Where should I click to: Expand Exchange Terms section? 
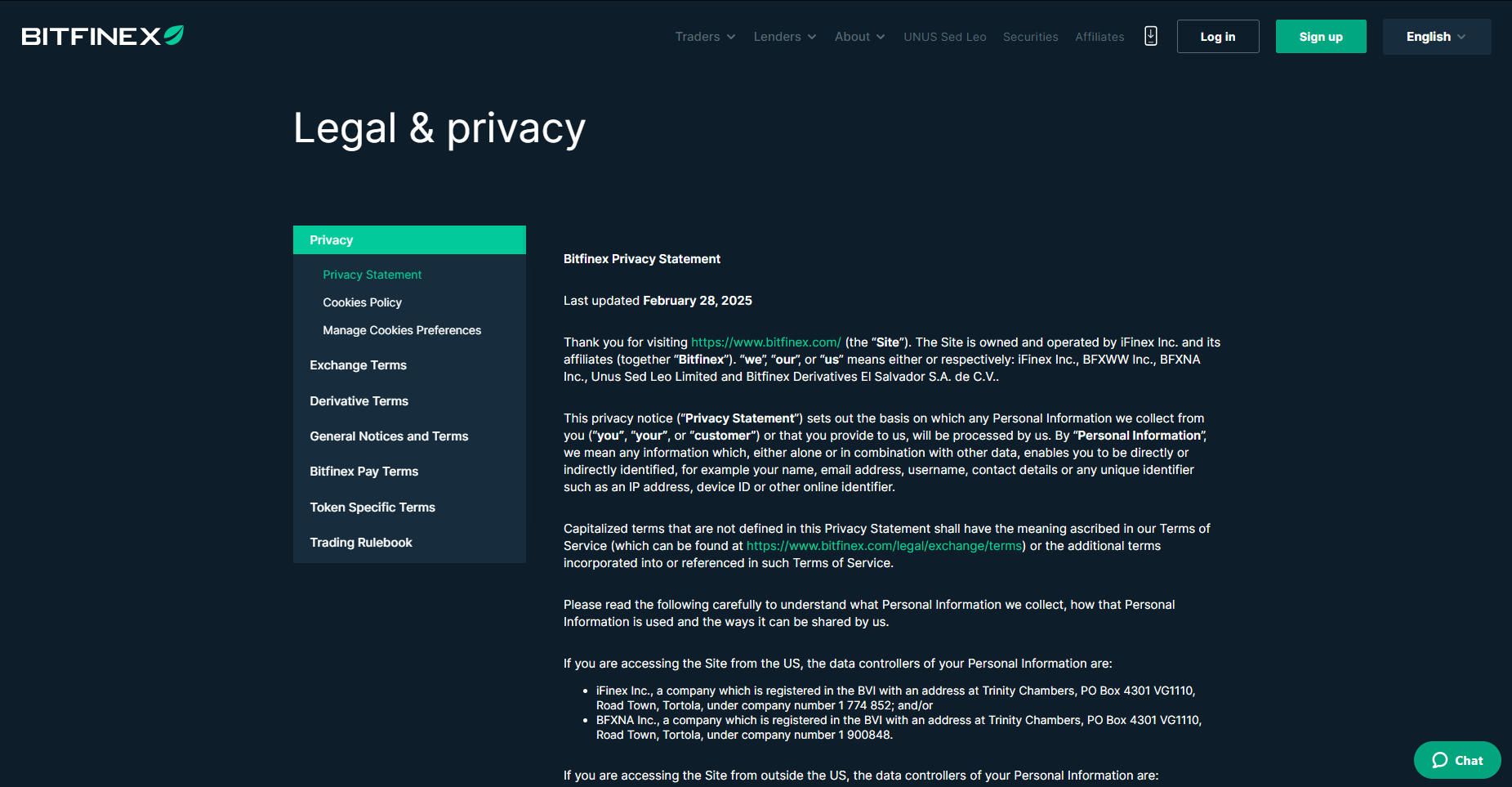[x=358, y=365]
